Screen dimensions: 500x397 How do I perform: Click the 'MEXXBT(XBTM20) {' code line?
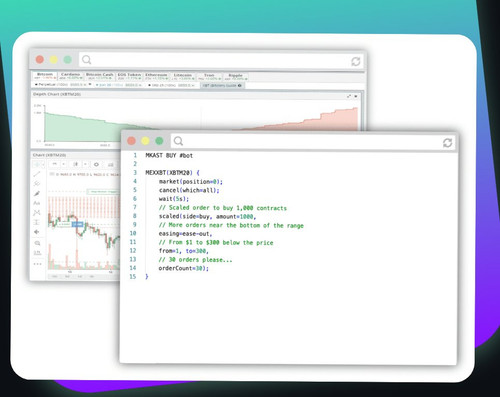[172, 173]
